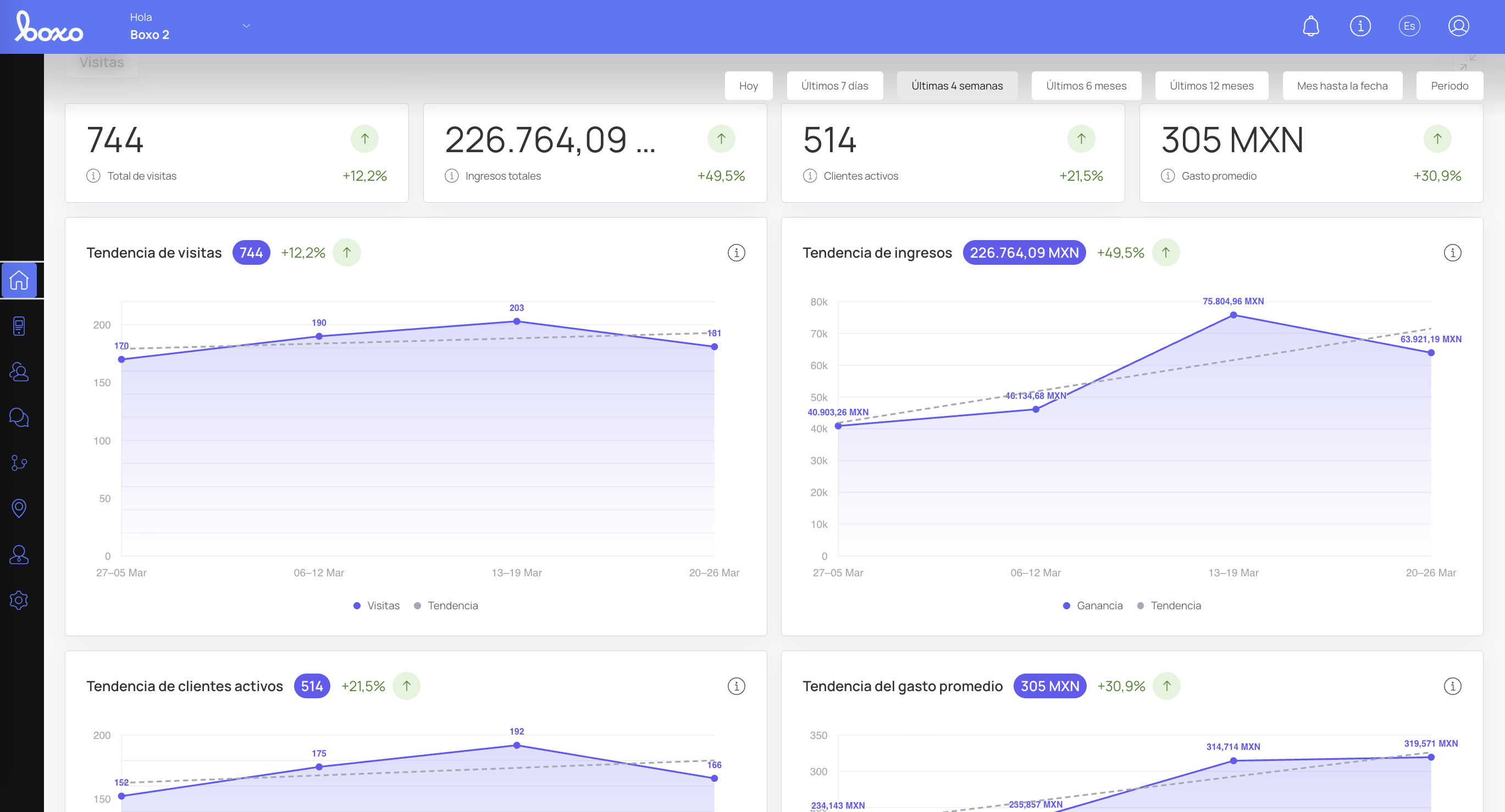This screenshot has height=812, width=1505.
Task: Click the 190 data point in visits chart
Action: pyautogui.click(x=319, y=336)
